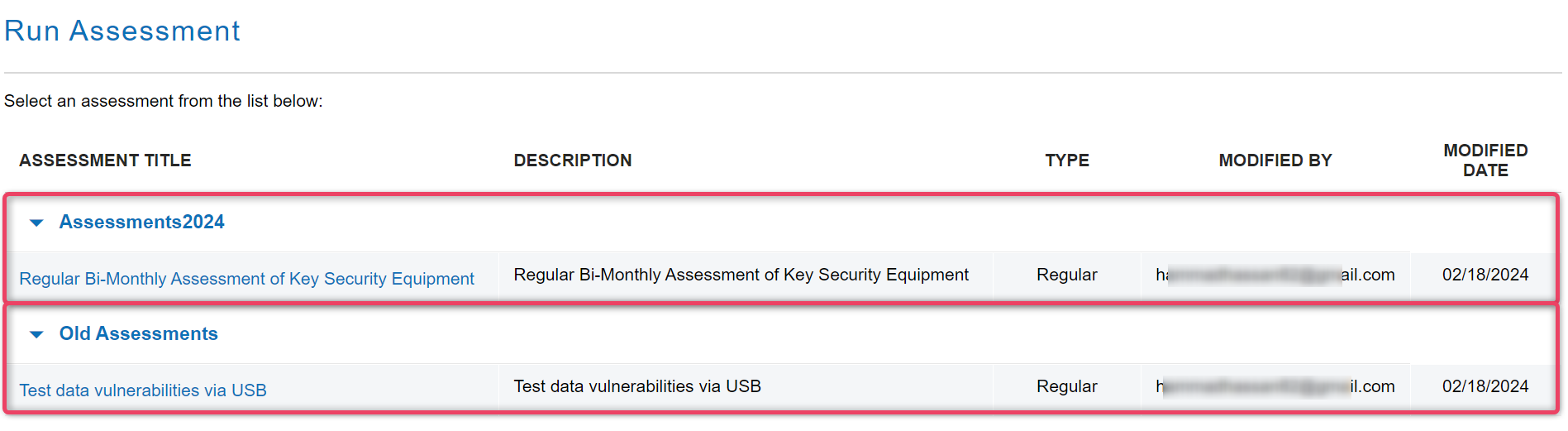Collapse the Assessments2024 group arrow
The image size is (1568, 431).
(36, 223)
